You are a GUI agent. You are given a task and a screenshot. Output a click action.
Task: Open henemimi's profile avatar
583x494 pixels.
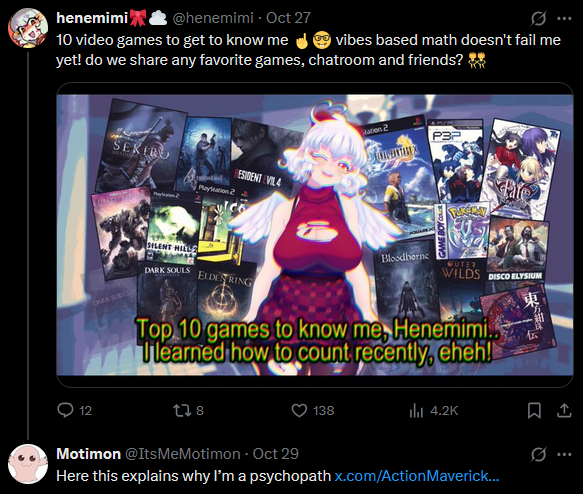[28, 28]
